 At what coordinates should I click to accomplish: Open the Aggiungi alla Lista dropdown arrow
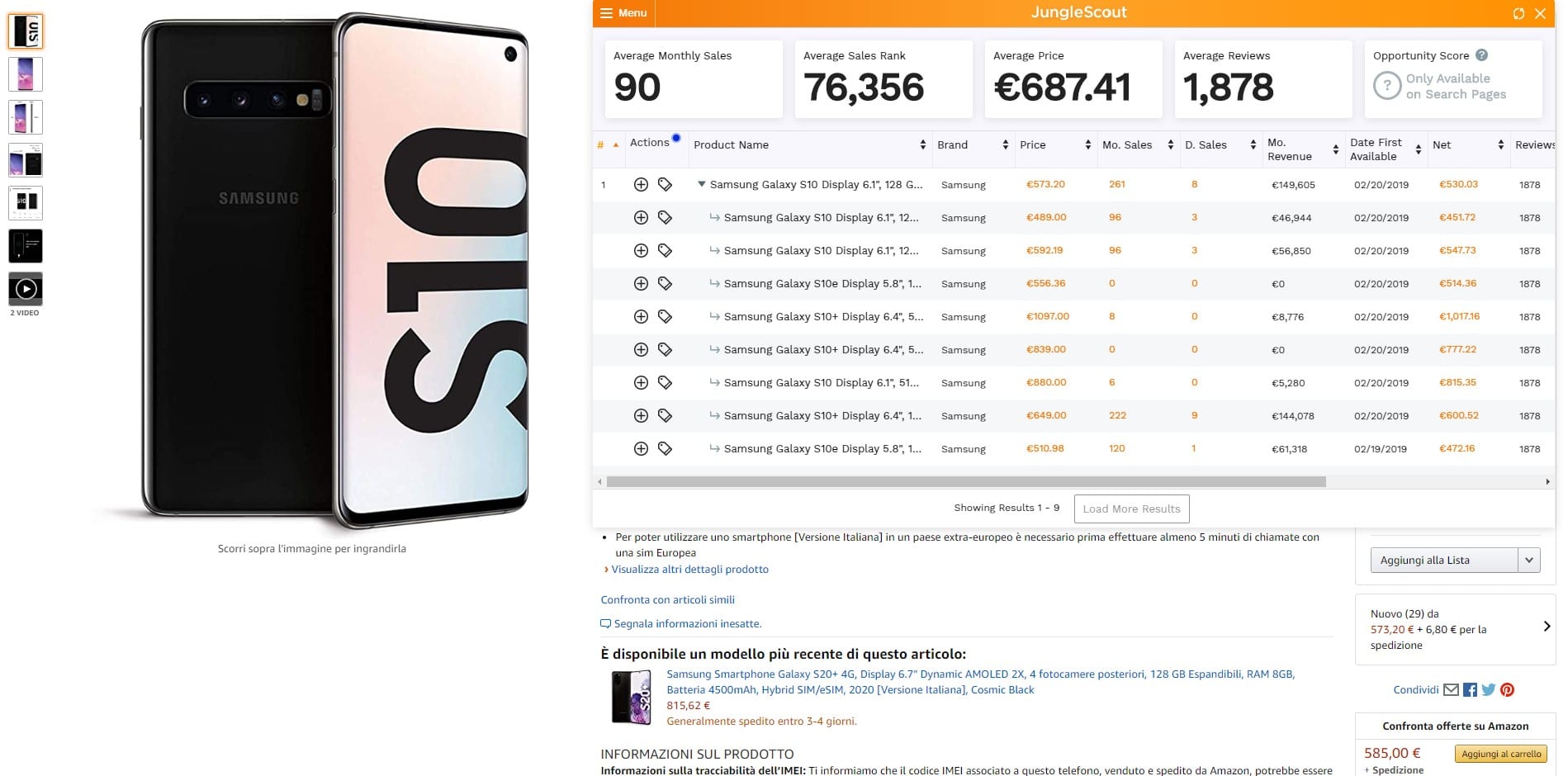(x=1528, y=560)
